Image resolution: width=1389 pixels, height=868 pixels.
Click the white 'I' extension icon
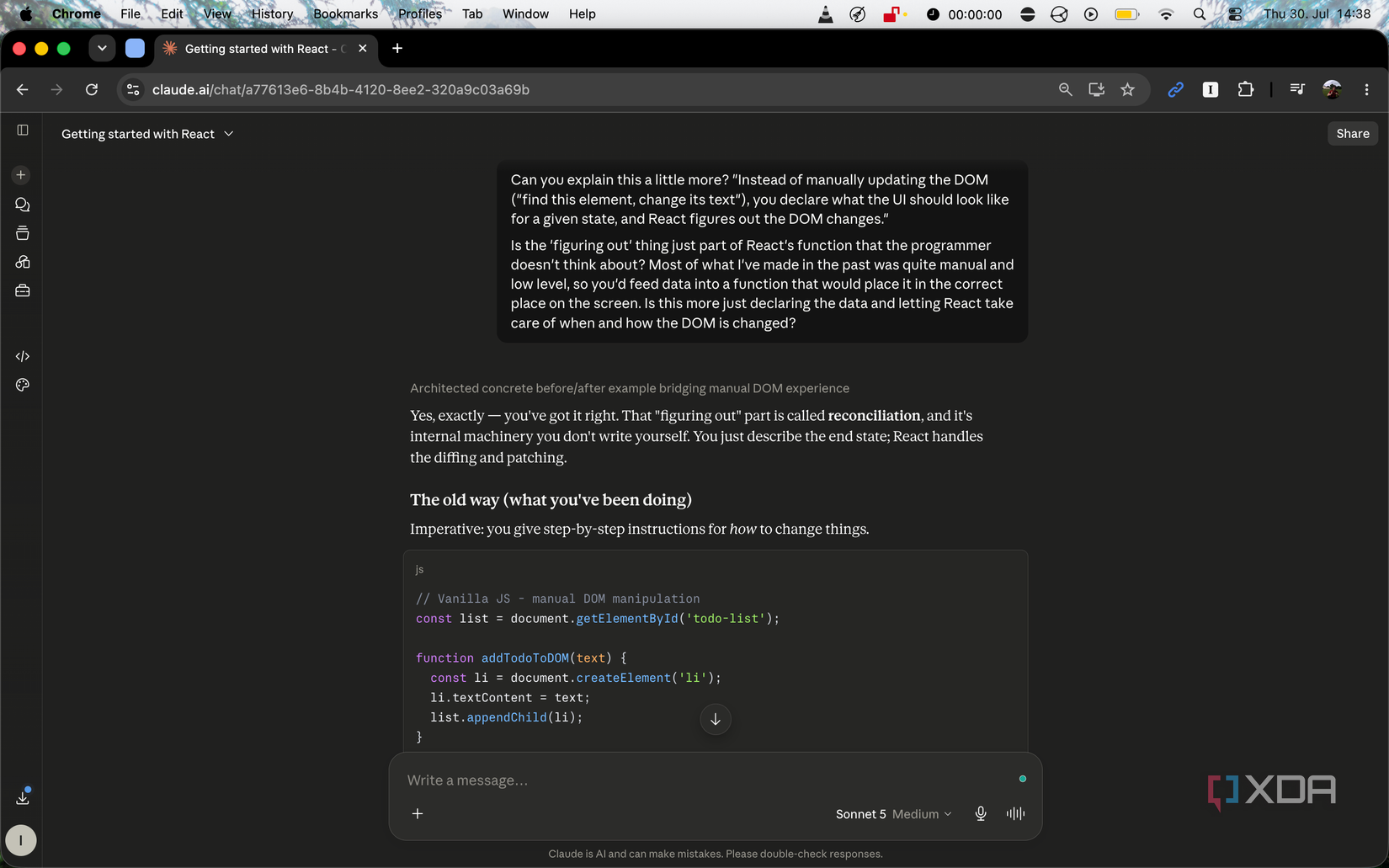(x=1211, y=89)
